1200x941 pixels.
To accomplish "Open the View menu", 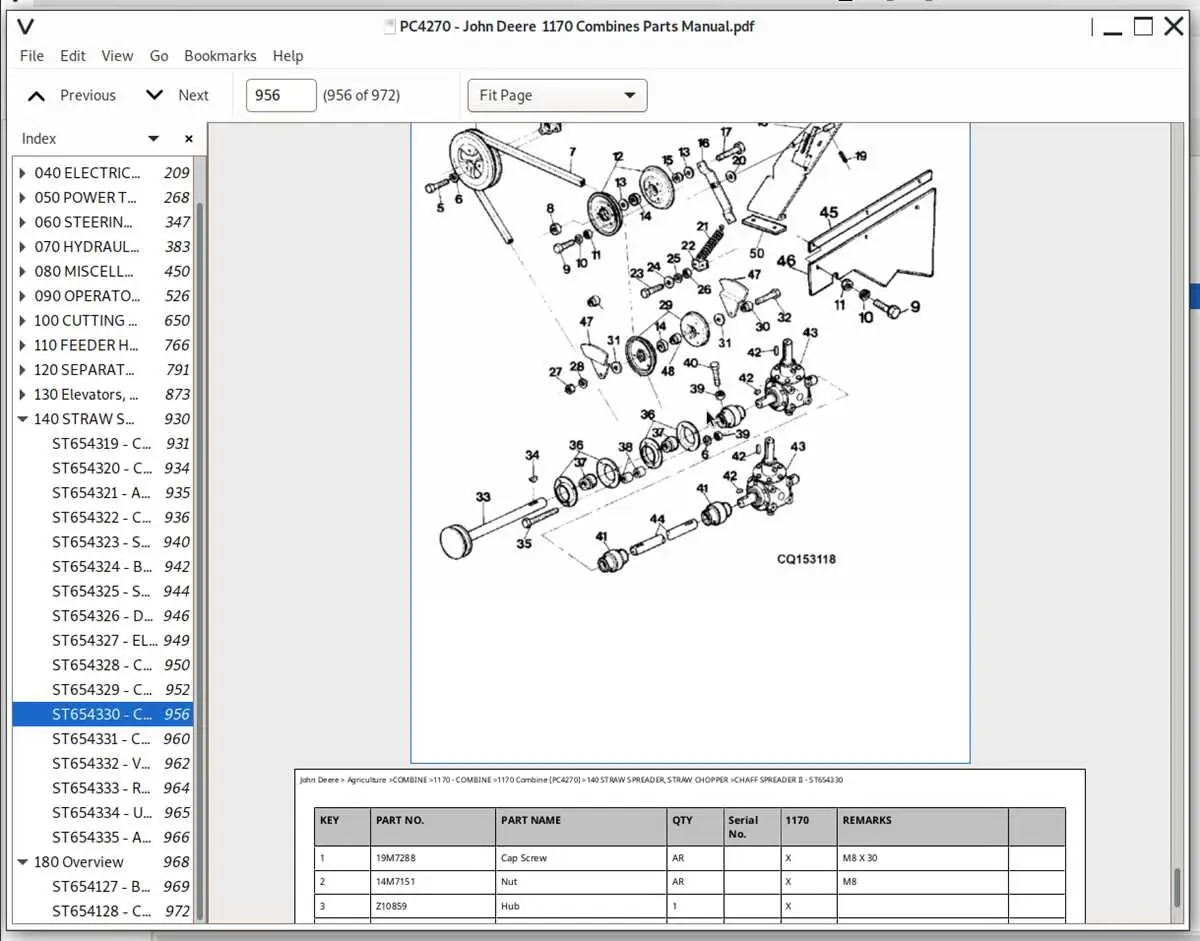I will click(x=117, y=56).
